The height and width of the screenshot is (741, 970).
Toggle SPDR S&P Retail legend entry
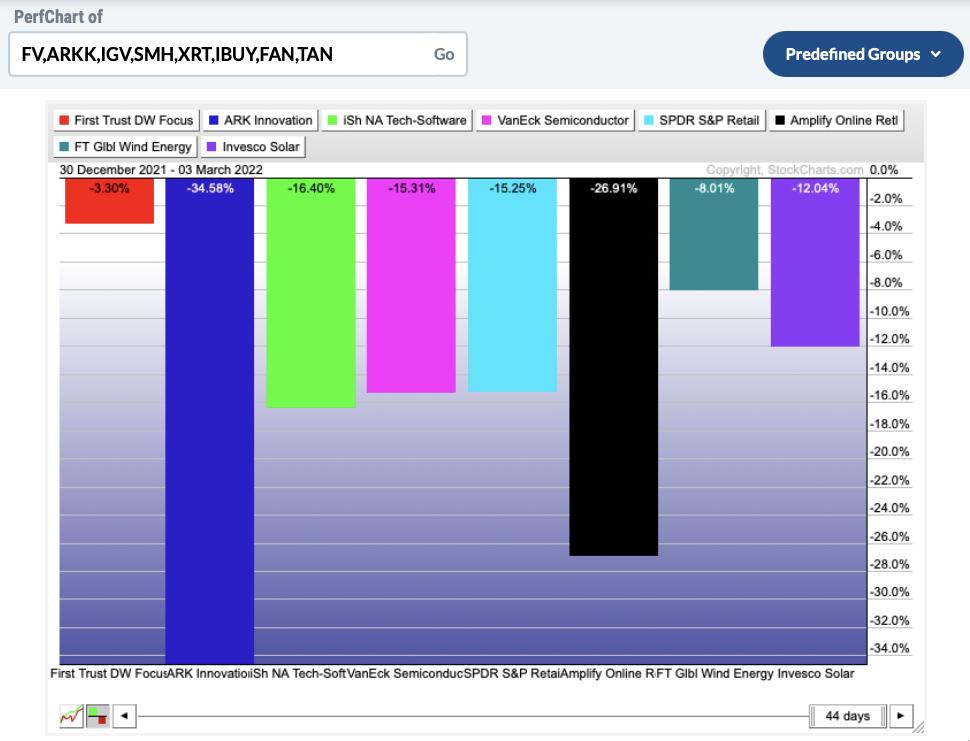click(x=702, y=120)
